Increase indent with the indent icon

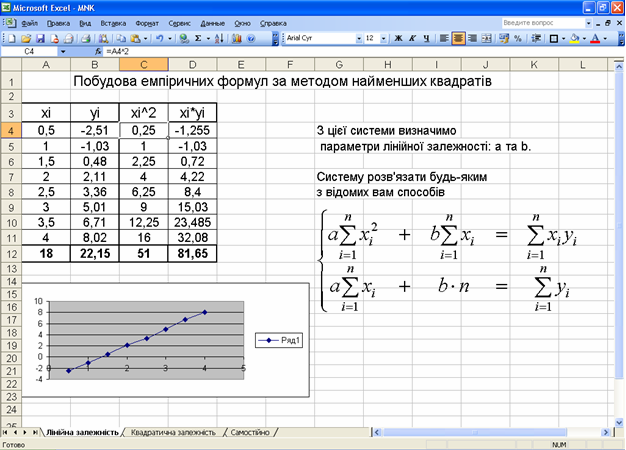(x=537, y=38)
